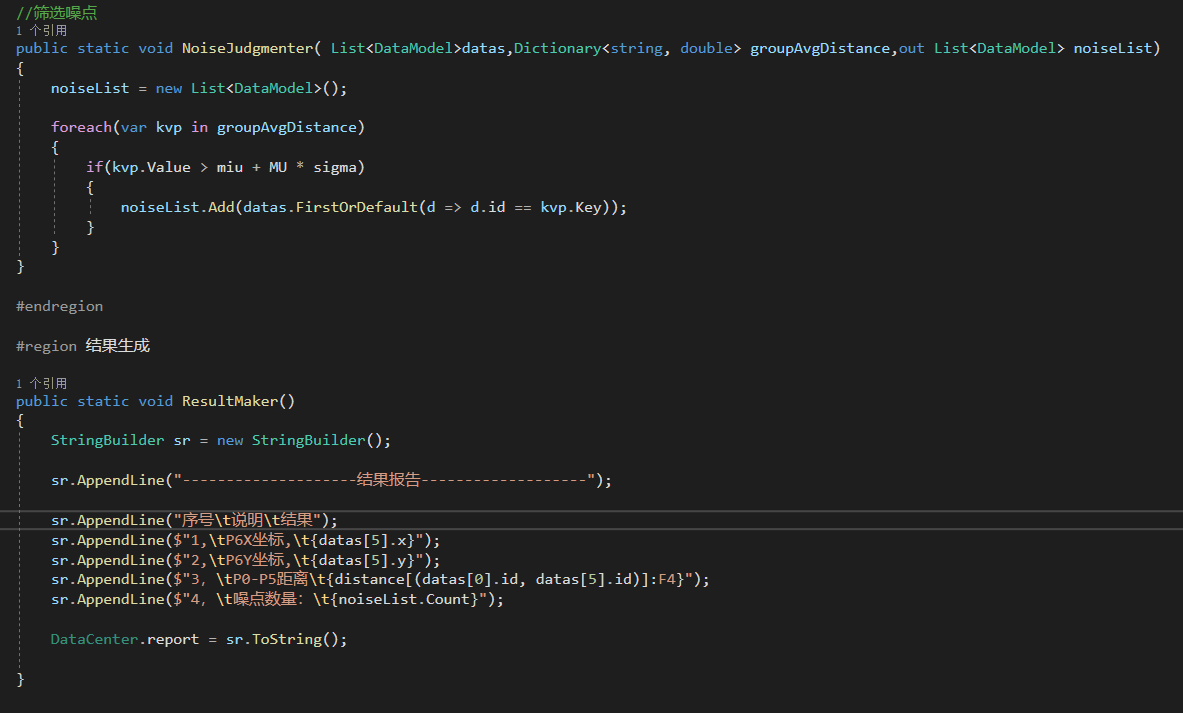Select the //筛选噪点 comment line
1183x713 pixels.
tap(57, 13)
